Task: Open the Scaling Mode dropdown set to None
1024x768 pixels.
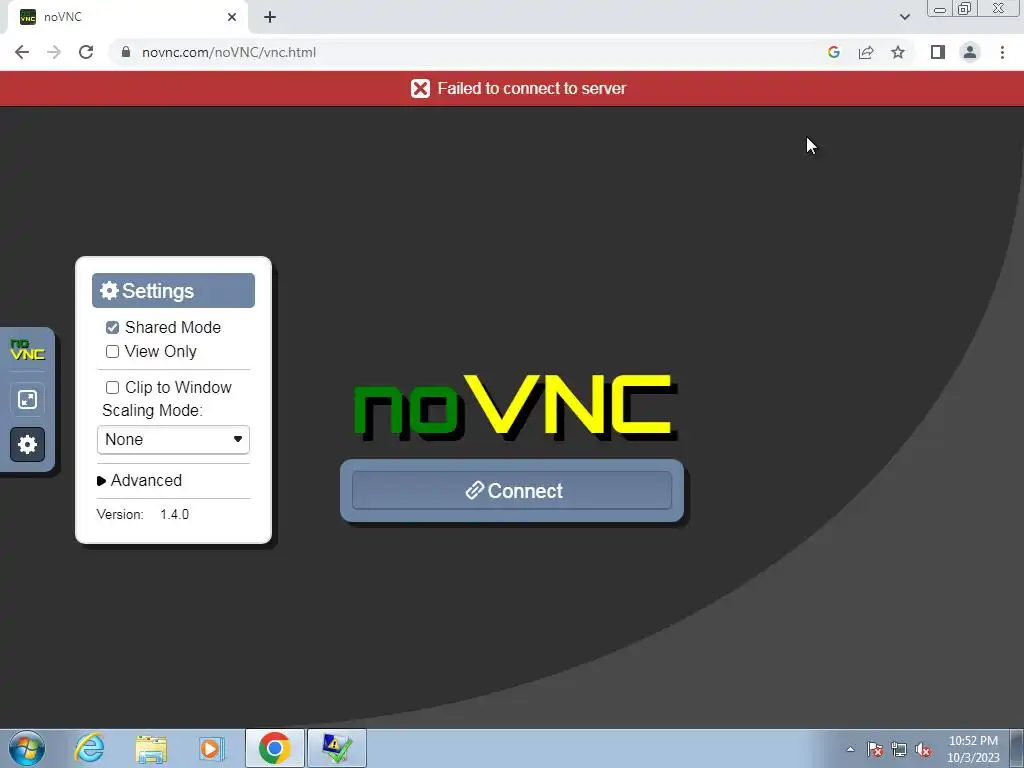Action: click(173, 440)
